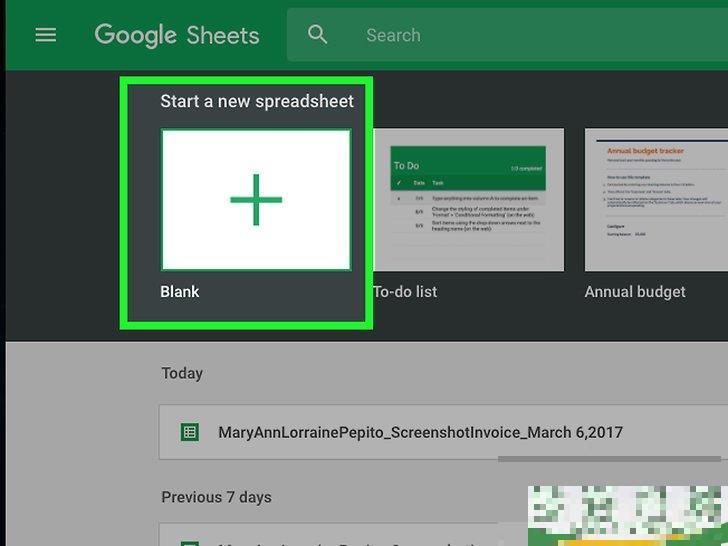
Task: Click the green plus icon for Blank
Action: (256, 199)
